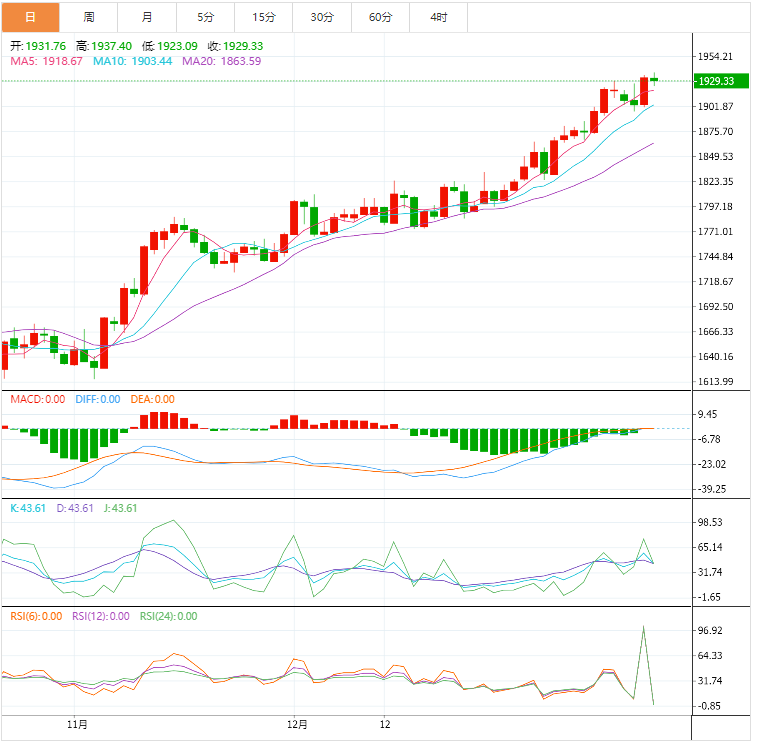Click the RSI(6) indicator label

[36, 616]
